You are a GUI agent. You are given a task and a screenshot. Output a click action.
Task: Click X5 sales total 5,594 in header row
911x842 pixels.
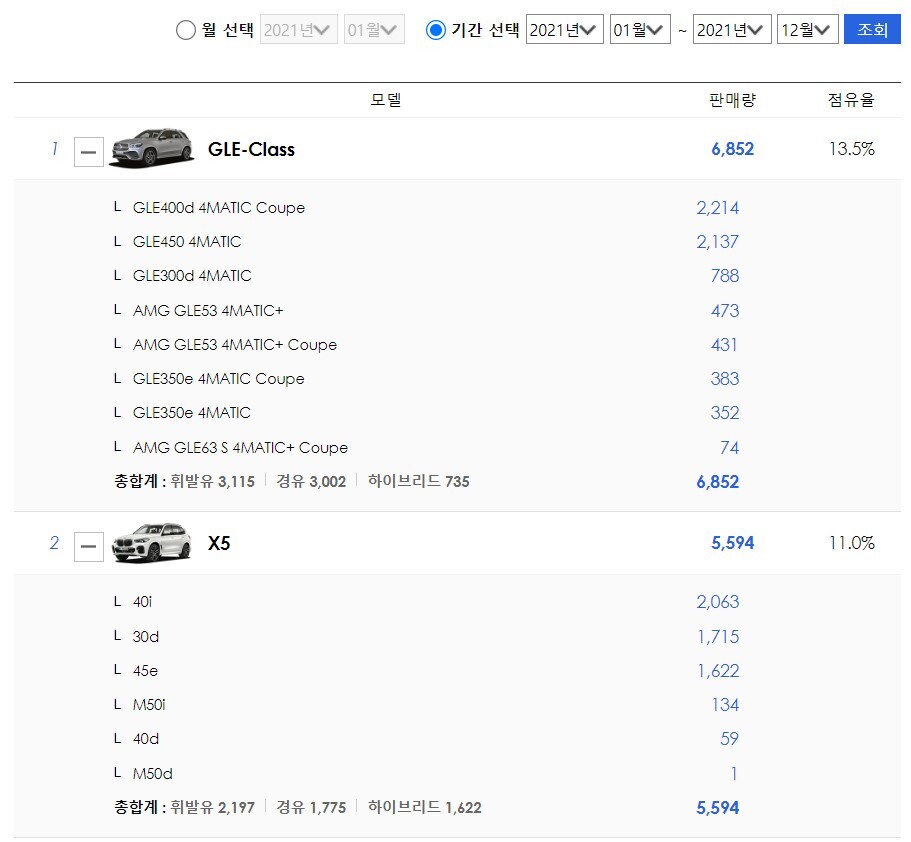733,543
